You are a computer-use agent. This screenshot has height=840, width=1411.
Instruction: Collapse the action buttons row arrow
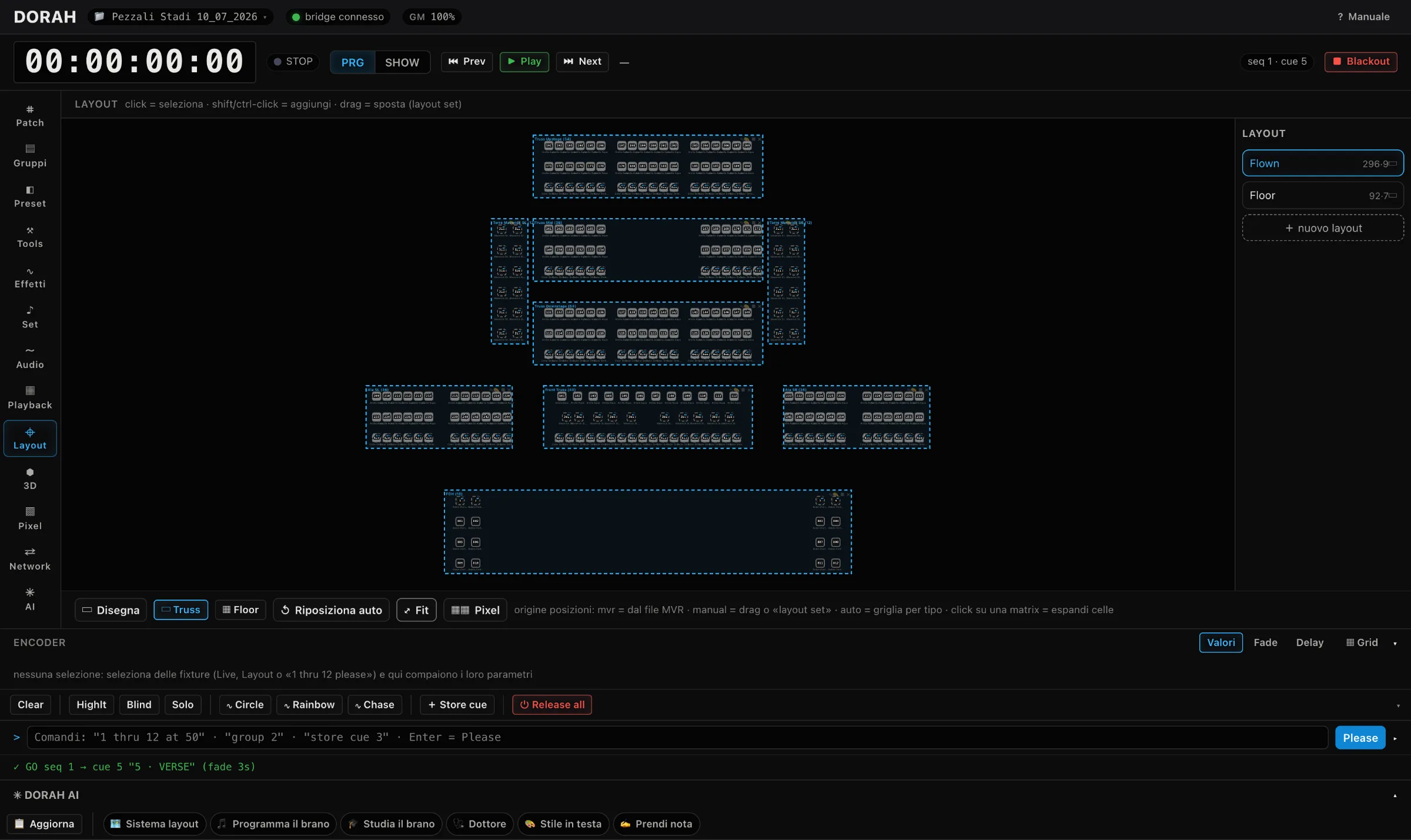pyautogui.click(x=1398, y=705)
